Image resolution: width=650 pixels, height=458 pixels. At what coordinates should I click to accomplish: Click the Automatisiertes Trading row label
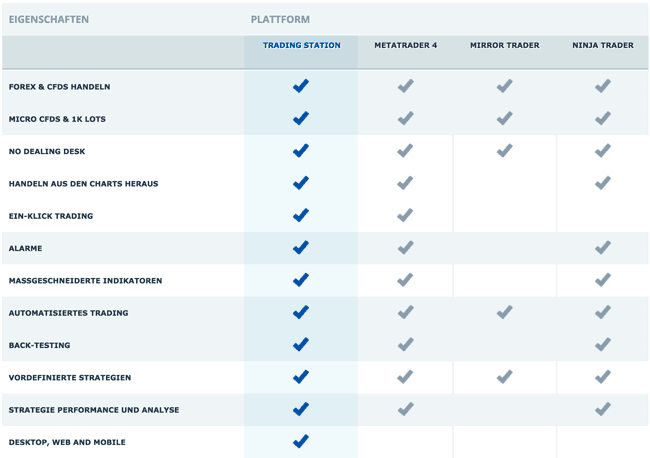click(x=68, y=313)
